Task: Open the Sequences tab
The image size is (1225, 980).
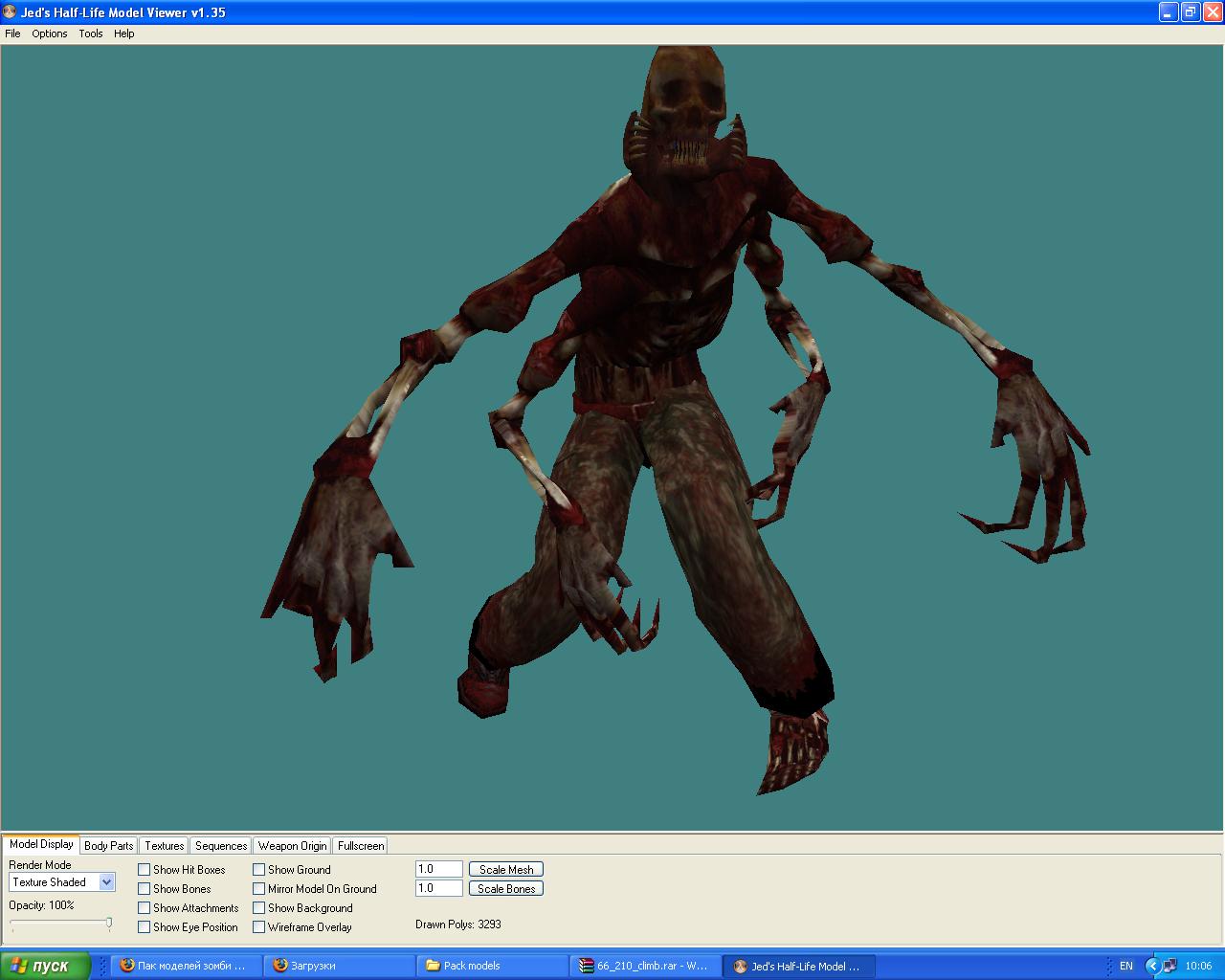Action: click(221, 846)
